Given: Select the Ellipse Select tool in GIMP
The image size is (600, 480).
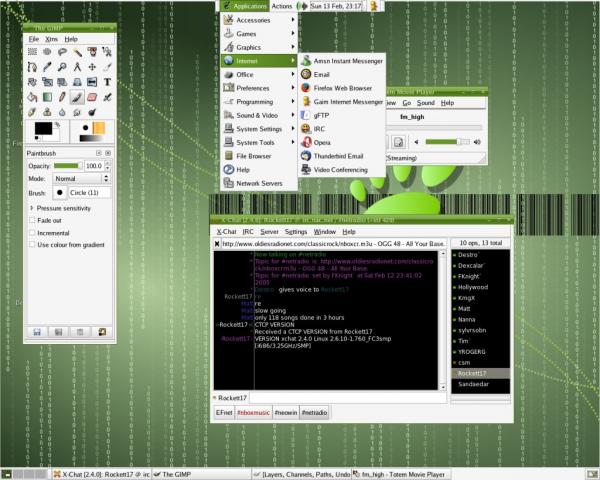Looking at the screenshot, I should [x=47, y=52].
